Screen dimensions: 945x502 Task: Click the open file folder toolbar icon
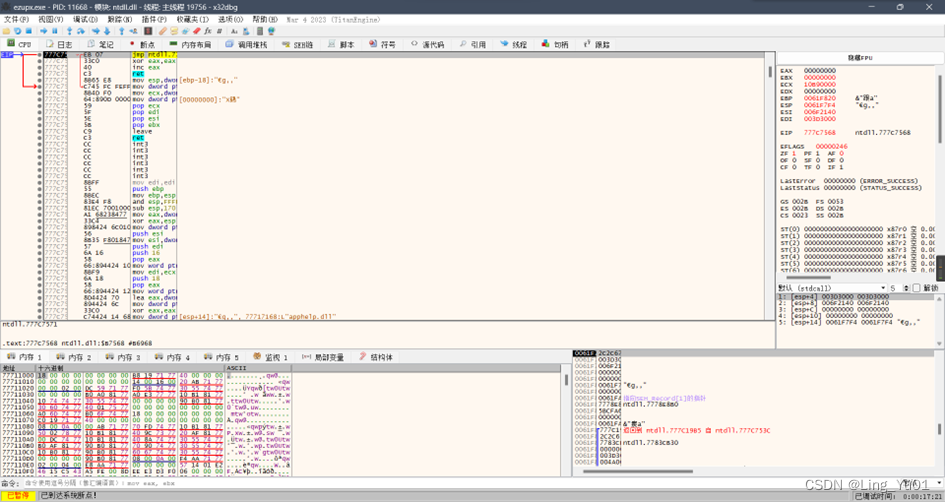6,31
